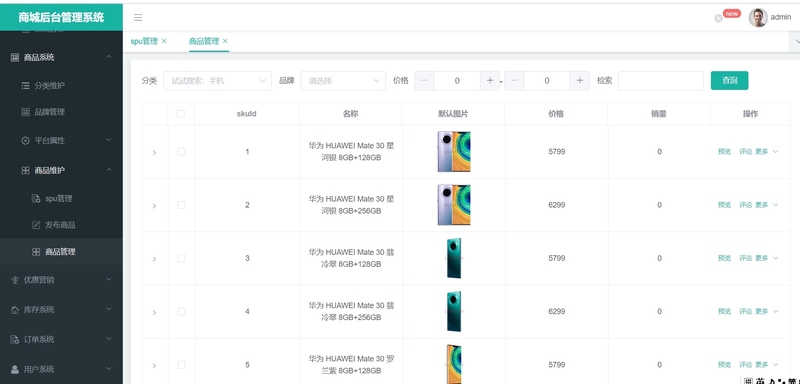
Task: Expand the row details for skuId 1
Action: pos(155,152)
